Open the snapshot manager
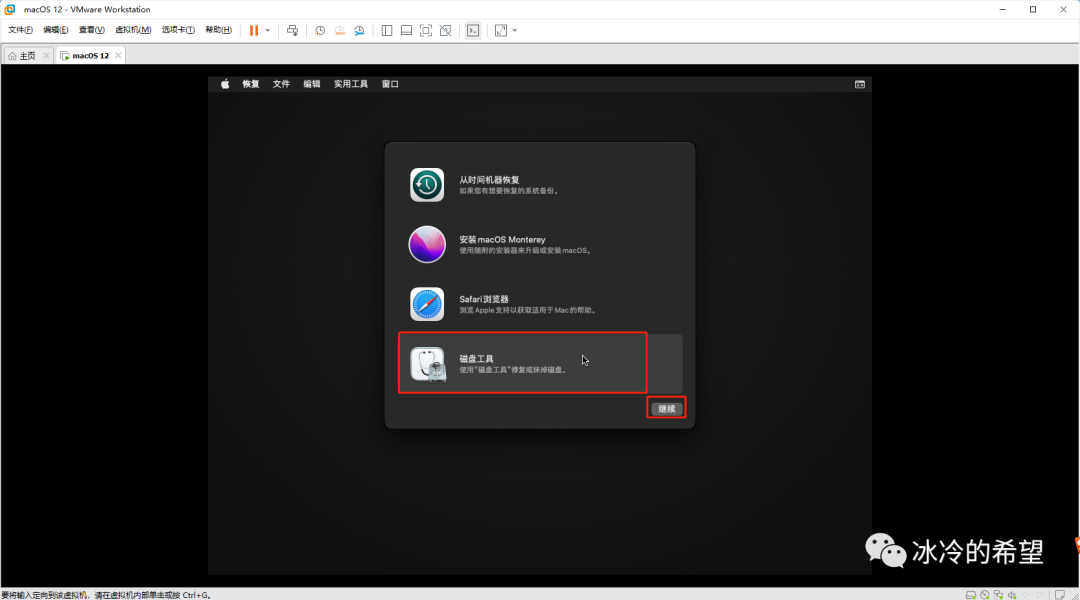The width and height of the screenshot is (1080, 600). [x=360, y=30]
